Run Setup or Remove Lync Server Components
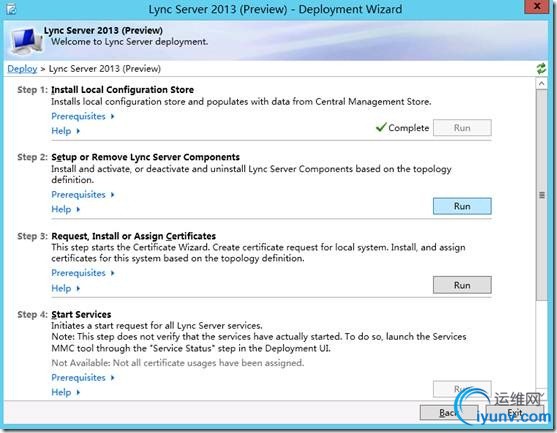 [x=462, y=206]
